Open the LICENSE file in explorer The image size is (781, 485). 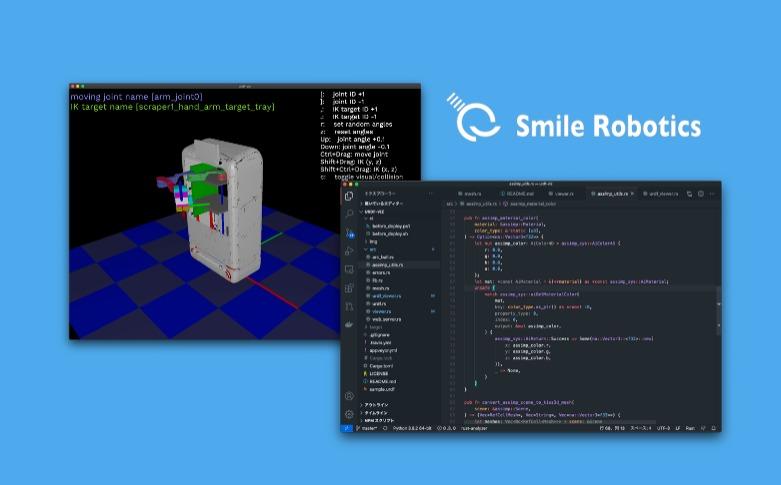[379, 373]
